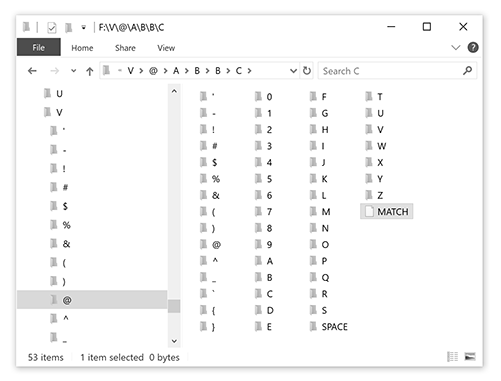Image resolution: width=501 pixels, height=381 pixels.
Task: Click the Up one level arrow
Action: click(x=89, y=71)
